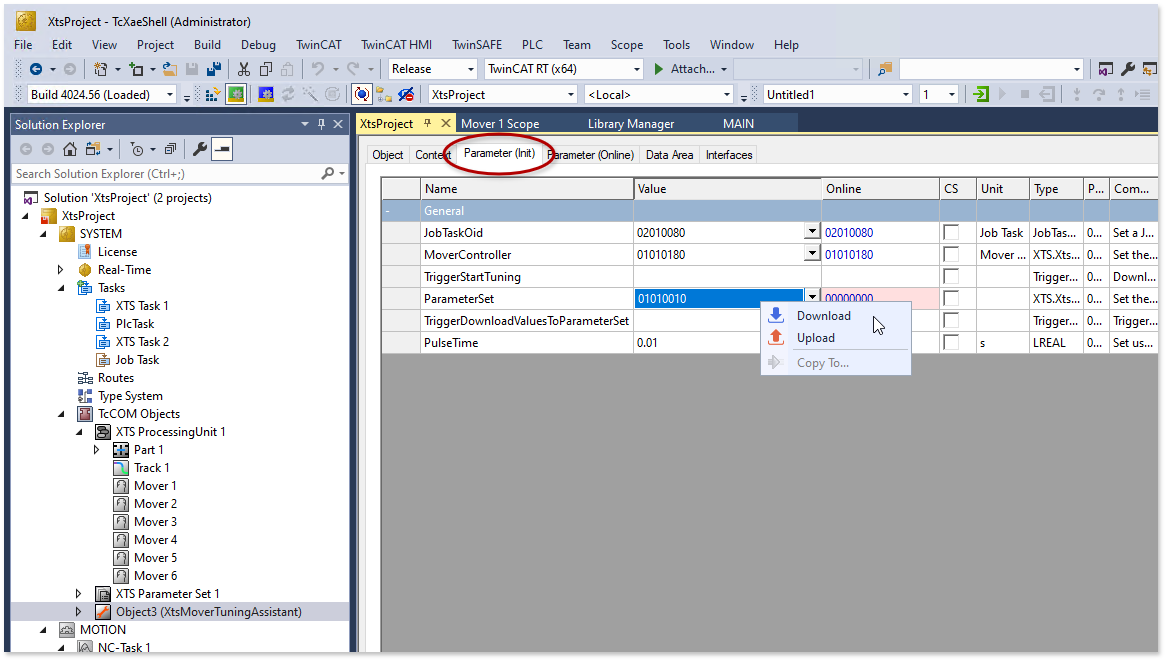Image resolution: width=1166 pixels, height=660 pixels.
Task: Click the TwinCAT Activate Configuration icon
Action: 213,94
